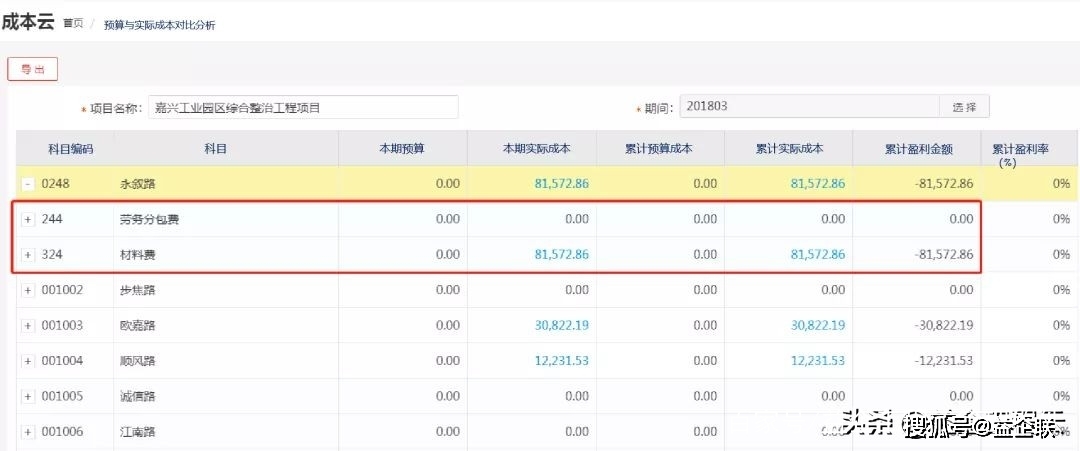Expand the 001006 江南路 row
1080x451 pixels.
point(28,432)
